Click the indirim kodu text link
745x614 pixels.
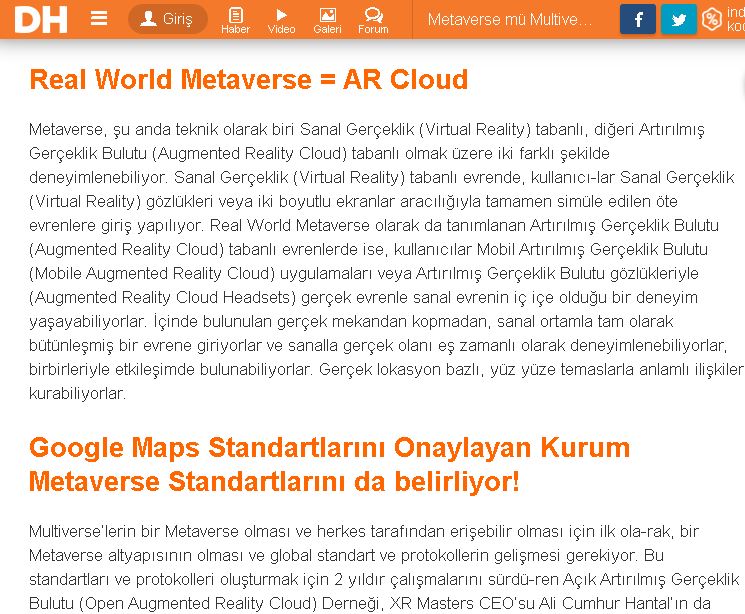coord(735,19)
